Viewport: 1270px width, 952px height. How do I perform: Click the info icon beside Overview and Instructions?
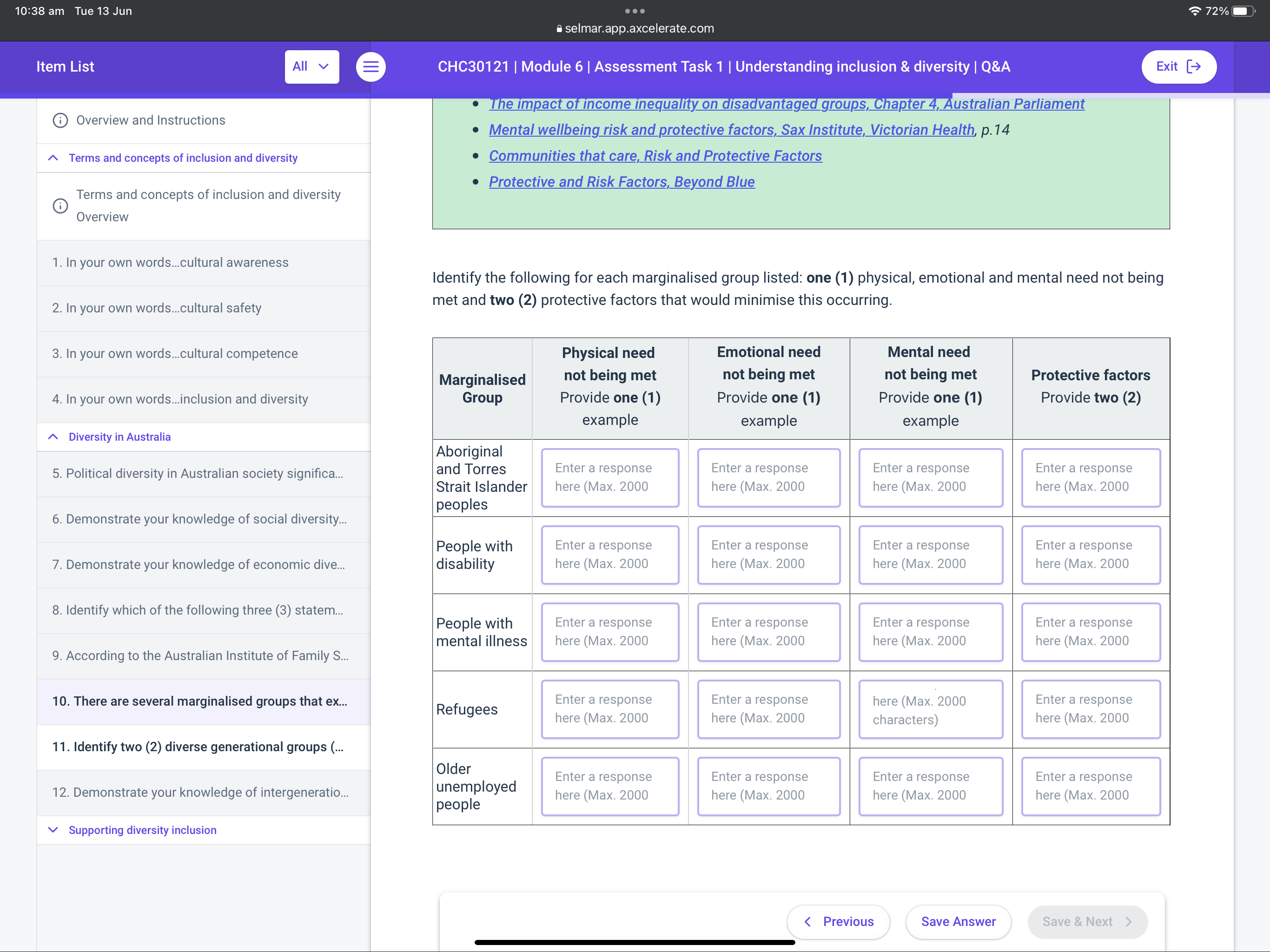tap(60, 120)
